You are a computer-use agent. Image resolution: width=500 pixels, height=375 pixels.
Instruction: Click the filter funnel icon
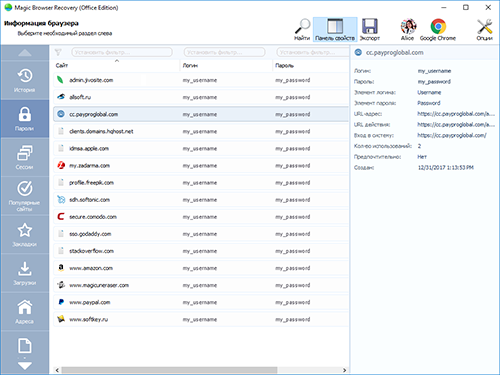tap(58, 52)
